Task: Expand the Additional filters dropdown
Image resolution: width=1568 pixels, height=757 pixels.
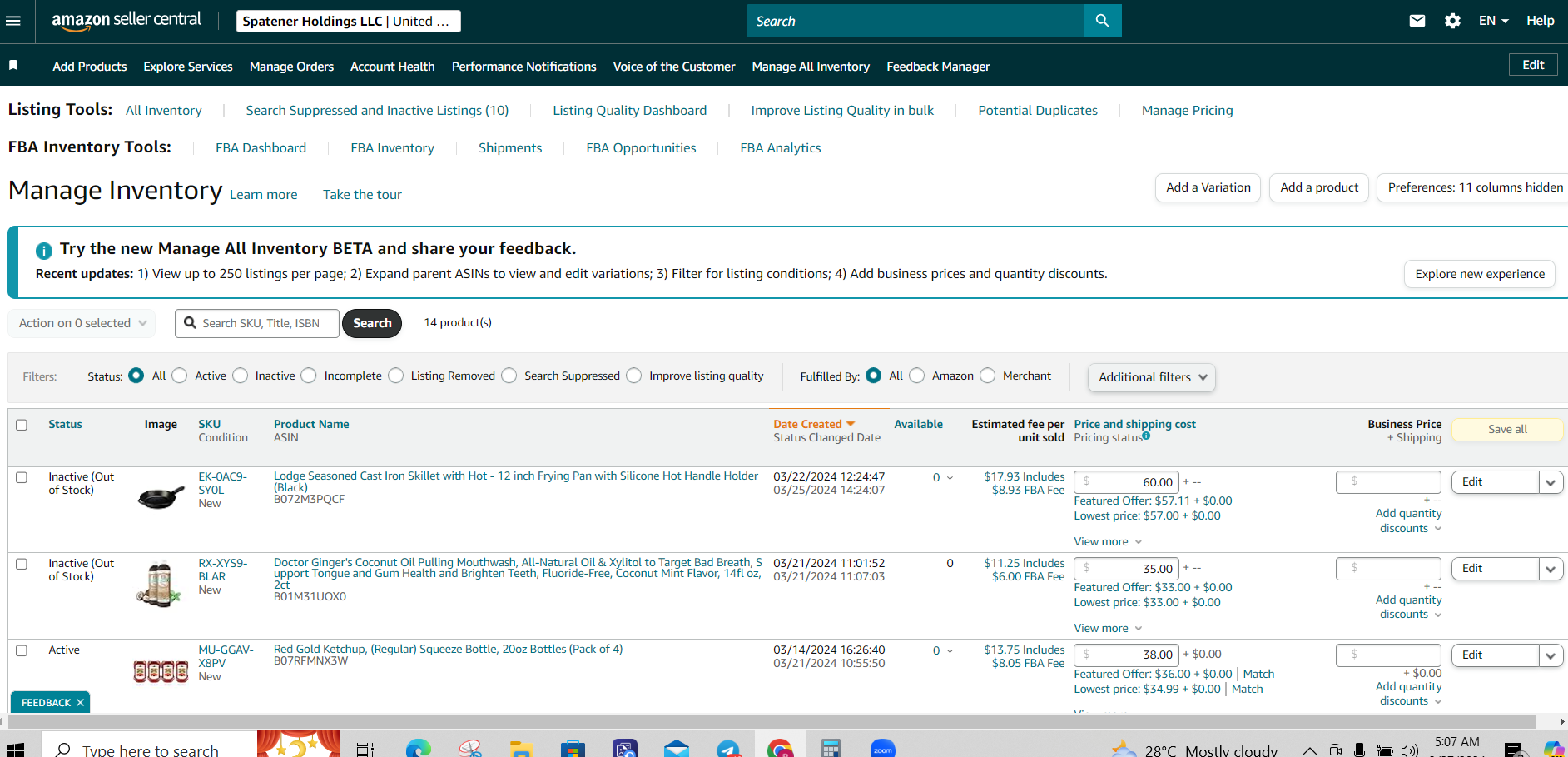Action: [1152, 377]
